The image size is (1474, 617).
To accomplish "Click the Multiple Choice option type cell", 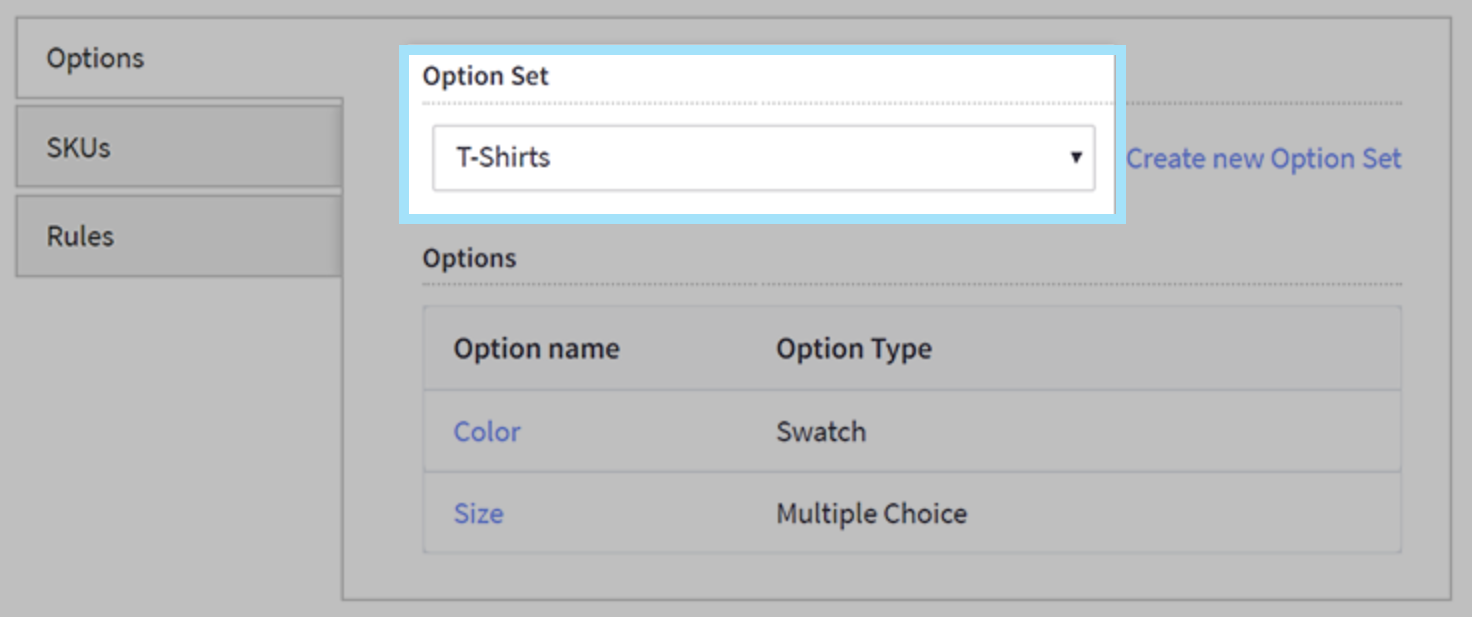I will (871, 514).
